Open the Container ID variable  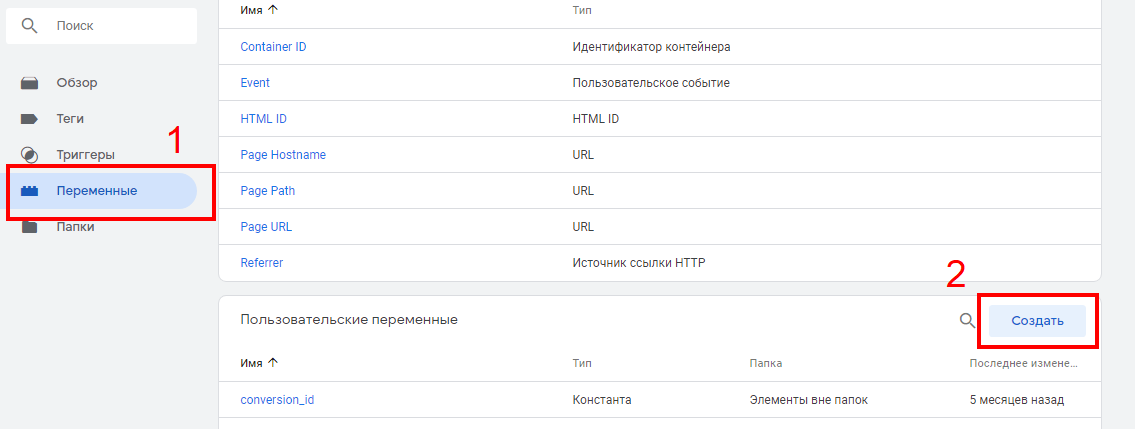(273, 47)
